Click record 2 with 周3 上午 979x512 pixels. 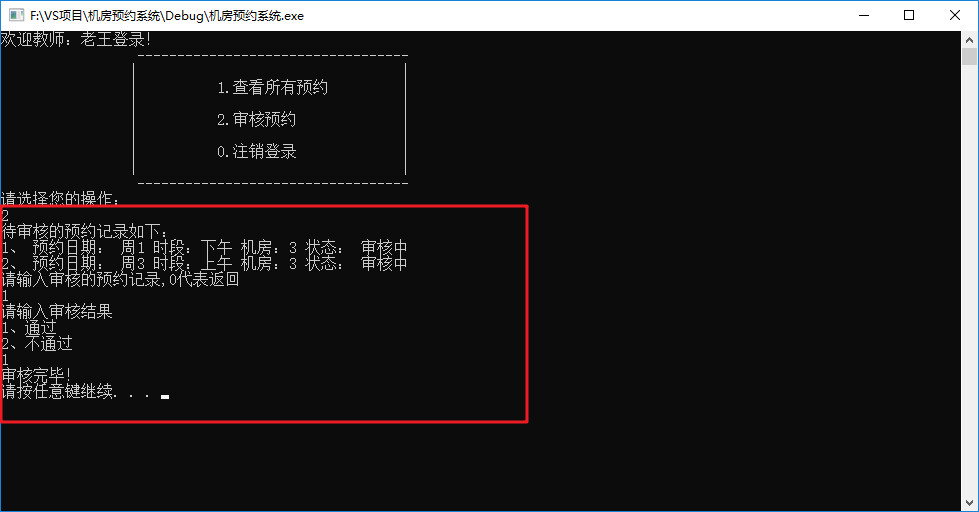(204, 263)
